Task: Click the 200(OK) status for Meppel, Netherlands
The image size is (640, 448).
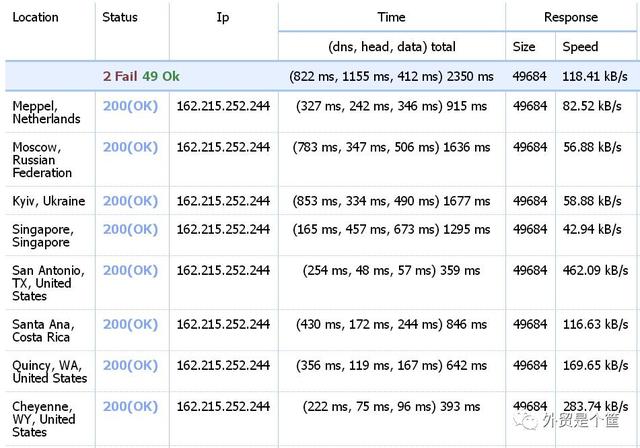Action: [130, 105]
